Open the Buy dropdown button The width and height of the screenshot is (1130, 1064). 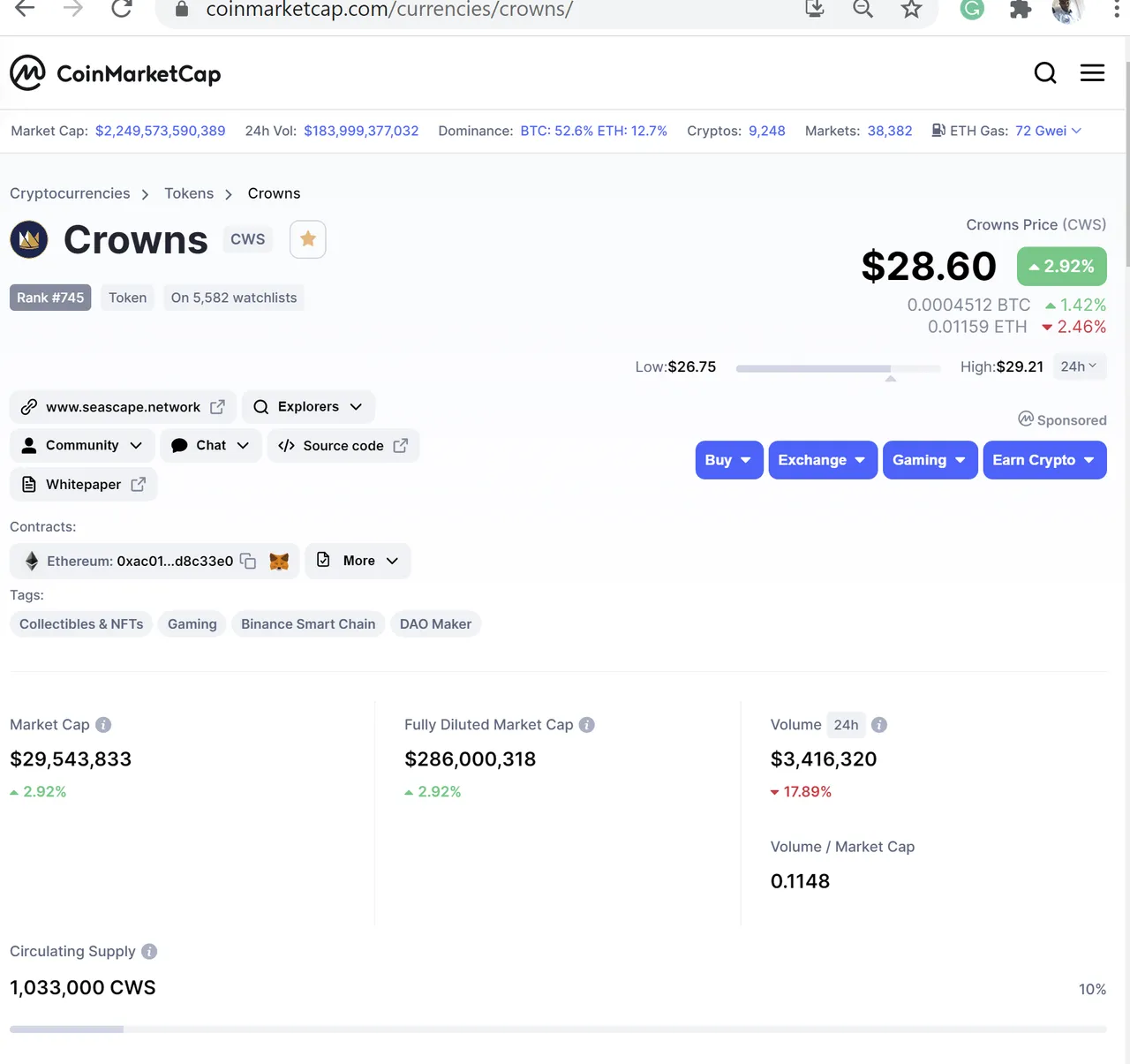(x=729, y=460)
